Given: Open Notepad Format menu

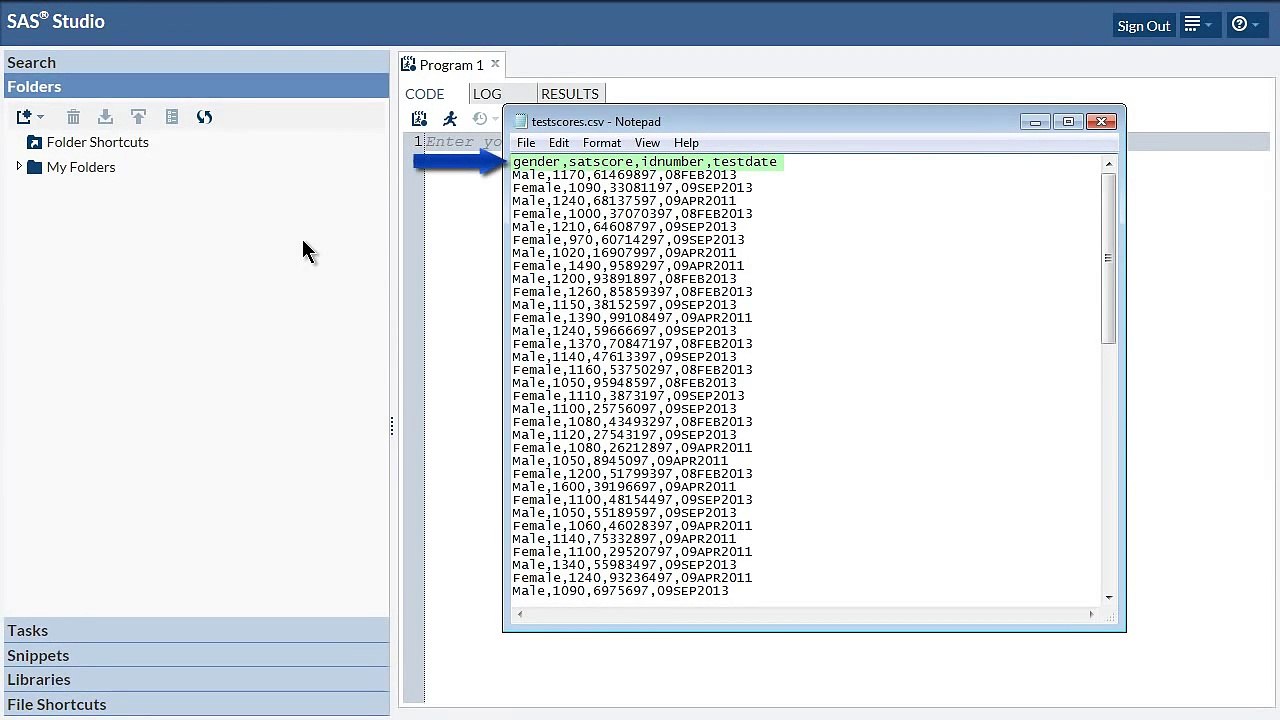Looking at the screenshot, I should point(601,143).
